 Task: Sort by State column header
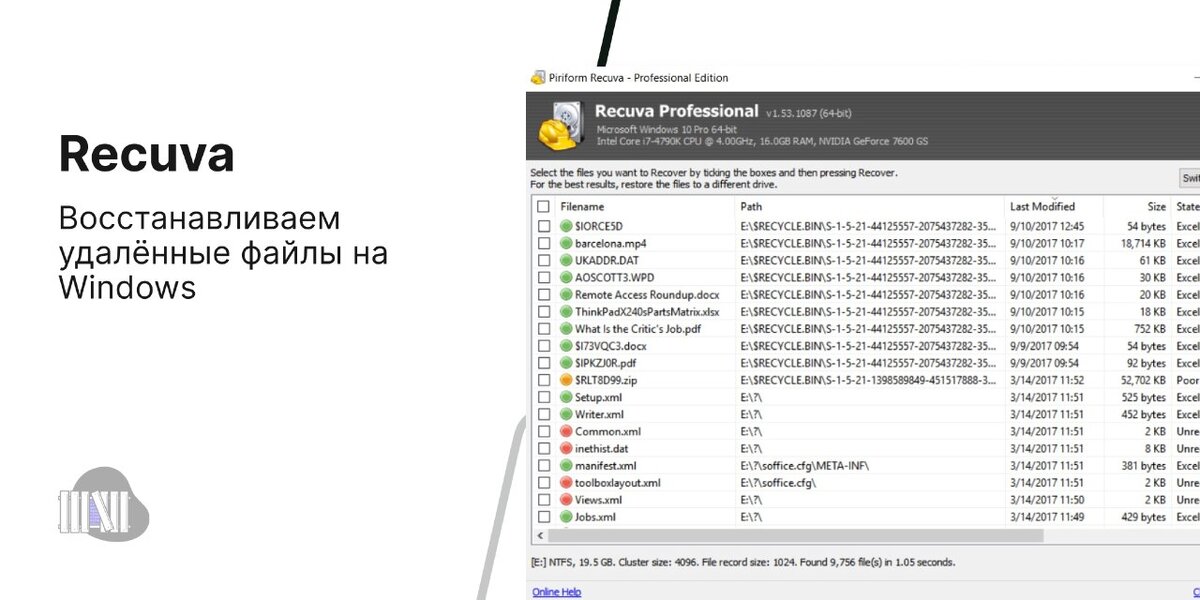(x=1187, y=207)
